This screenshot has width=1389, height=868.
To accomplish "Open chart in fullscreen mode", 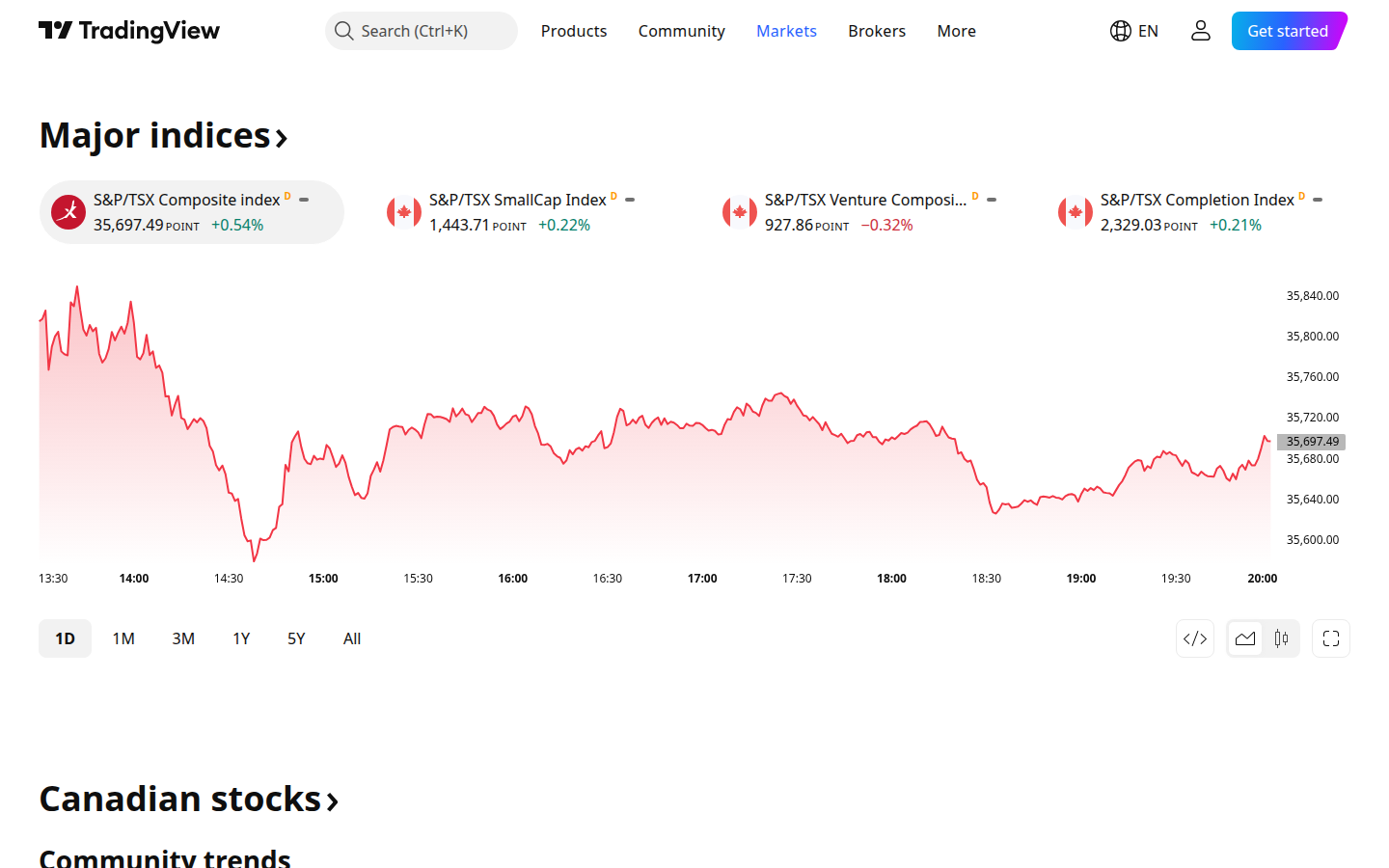I will click(x=1331, y=638).
